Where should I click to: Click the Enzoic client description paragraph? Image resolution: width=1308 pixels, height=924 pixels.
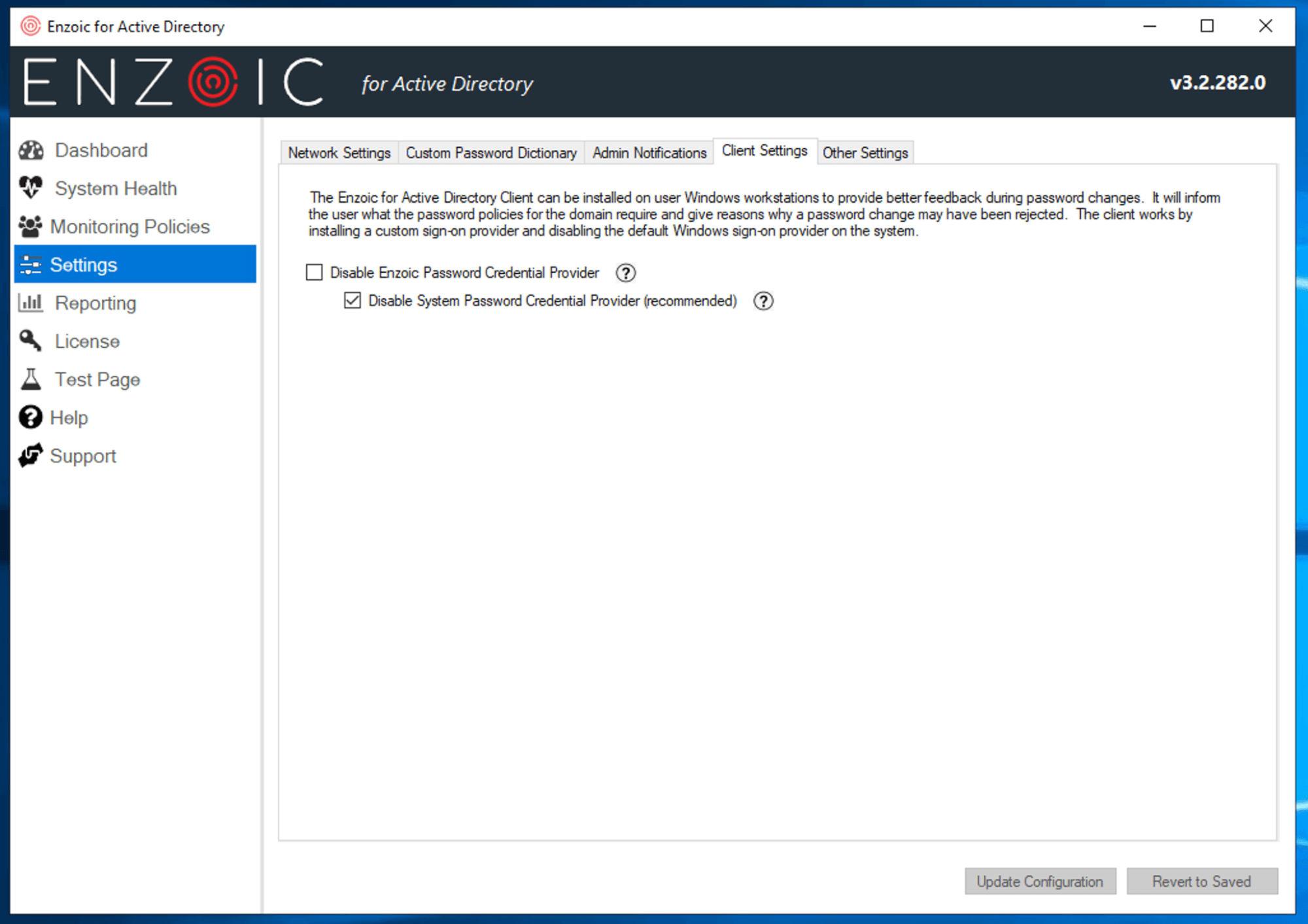coord(765,214)
